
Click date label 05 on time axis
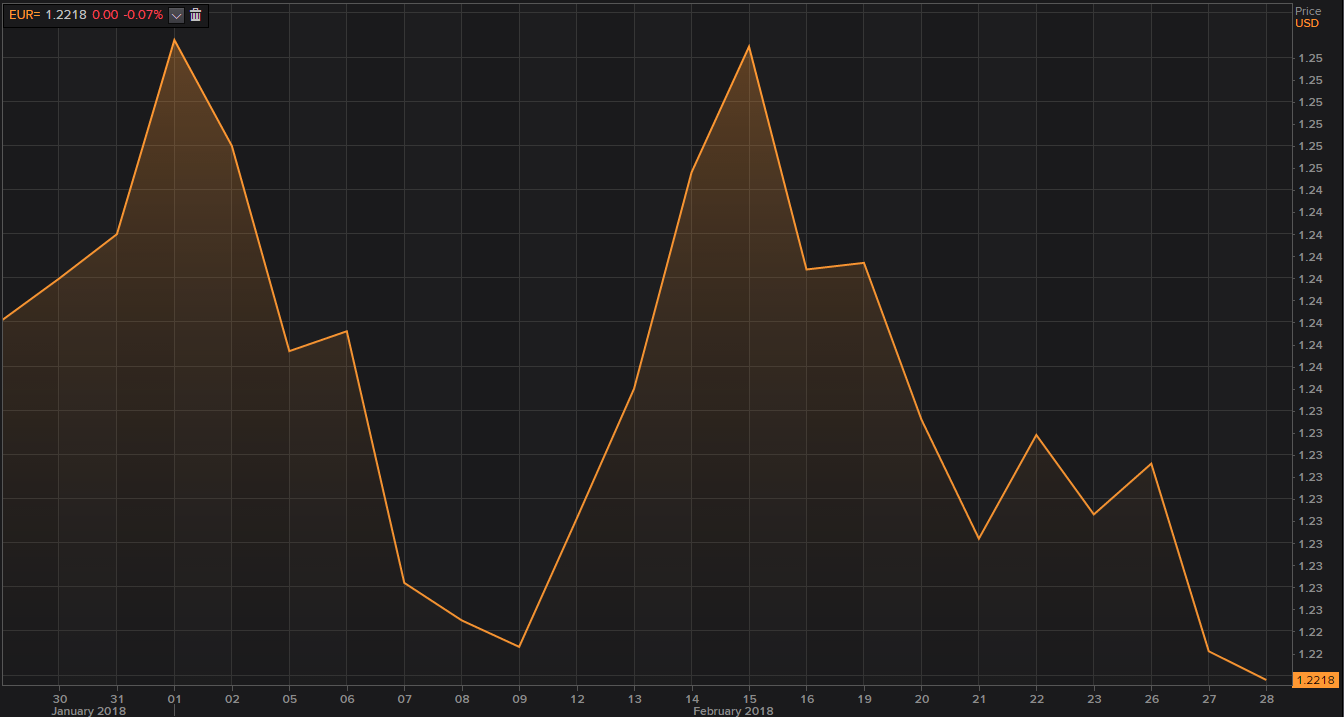coord(289,699)
